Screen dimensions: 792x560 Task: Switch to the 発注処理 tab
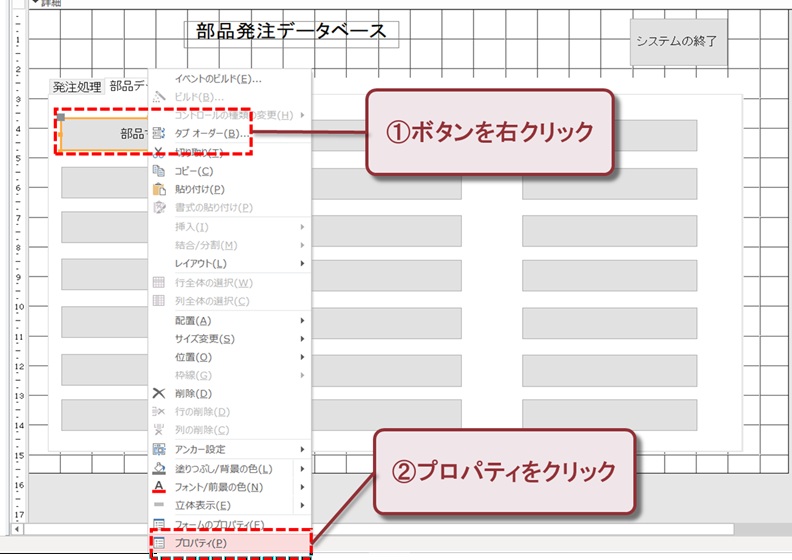[77, 87]
